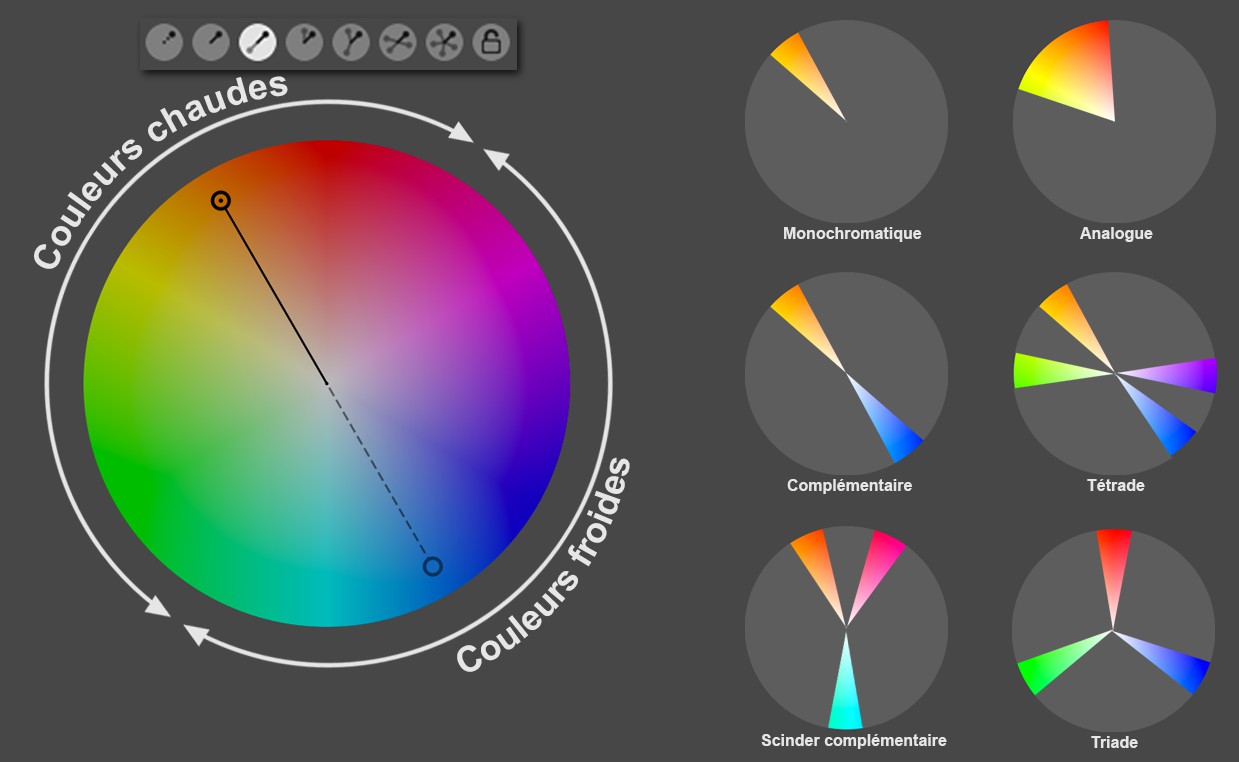1239x762 pixels.
Task: Select the dashed-line monochromatic harmony icon
Action: pos(163,42)
